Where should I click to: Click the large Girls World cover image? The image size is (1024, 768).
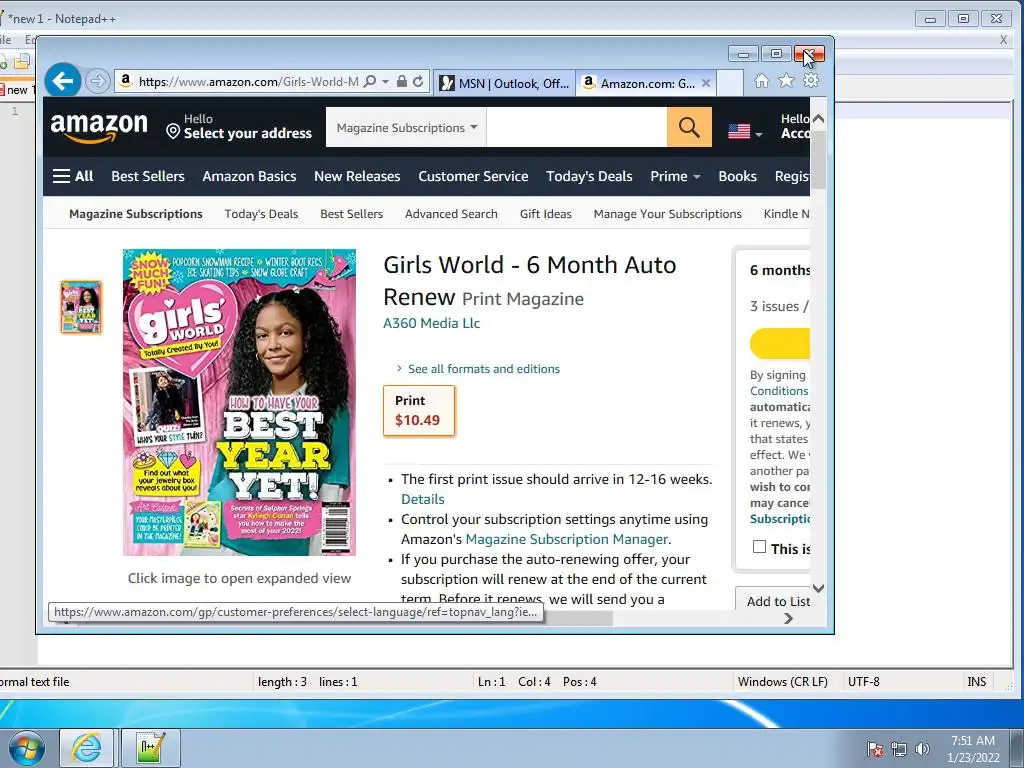pyautogui.click(x=239, y=402)
